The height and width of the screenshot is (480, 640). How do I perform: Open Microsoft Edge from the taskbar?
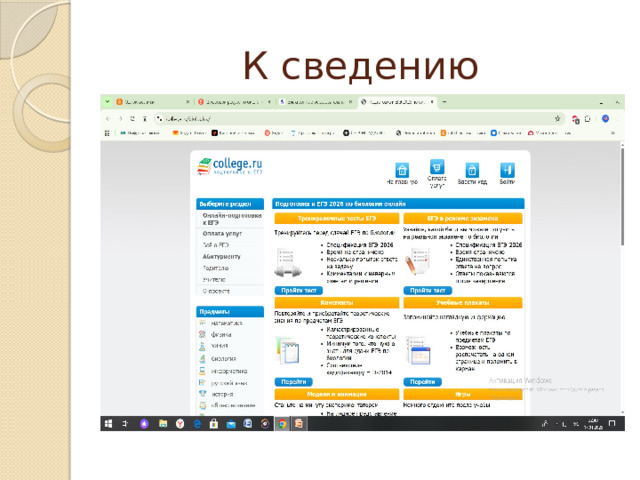pyautogui.click(x=197, y=424)
